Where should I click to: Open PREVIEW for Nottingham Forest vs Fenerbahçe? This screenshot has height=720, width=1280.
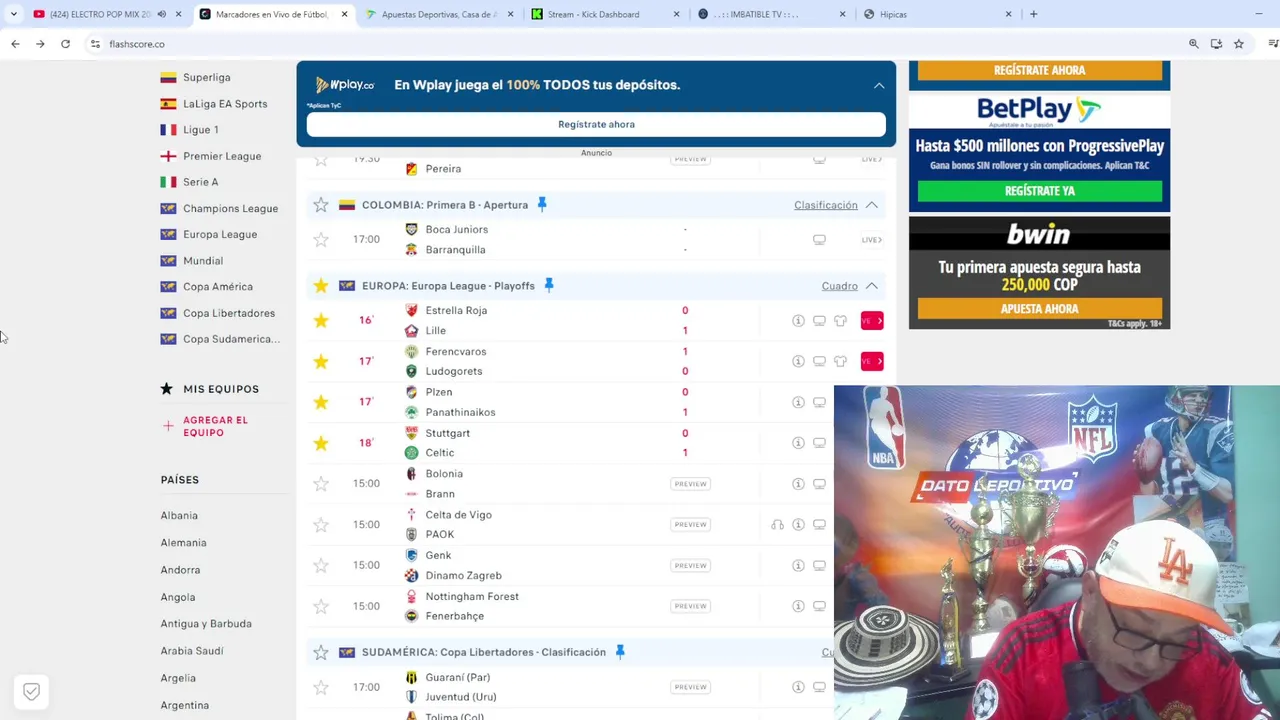tap(690, 606)
